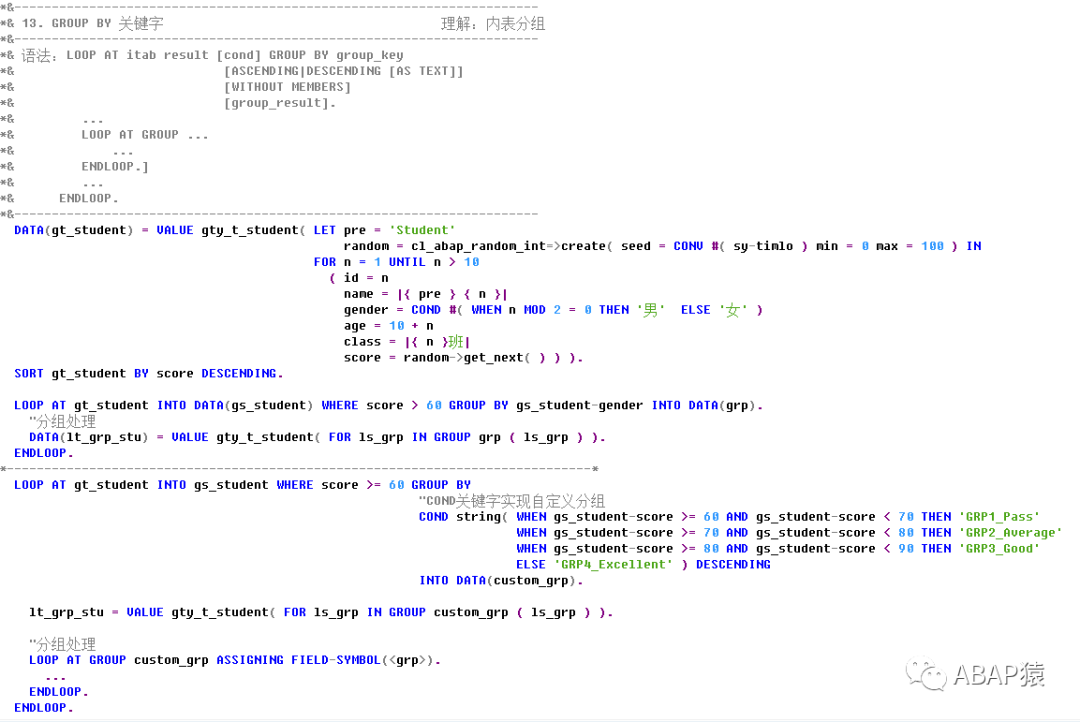
Task: Click the 'DATA(gt_student)' declaration
Action: pos(74,230)
